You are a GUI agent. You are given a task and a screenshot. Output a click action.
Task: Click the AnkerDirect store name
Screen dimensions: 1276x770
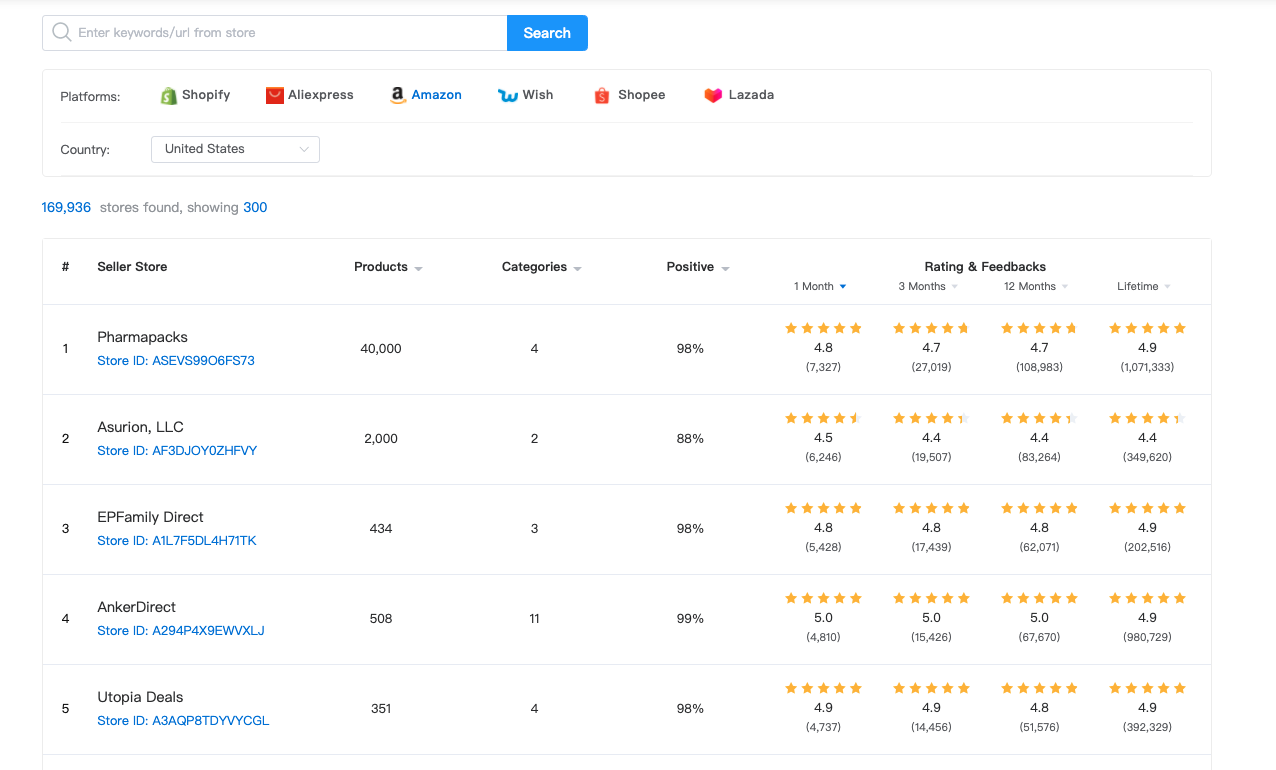coord(136,607)
